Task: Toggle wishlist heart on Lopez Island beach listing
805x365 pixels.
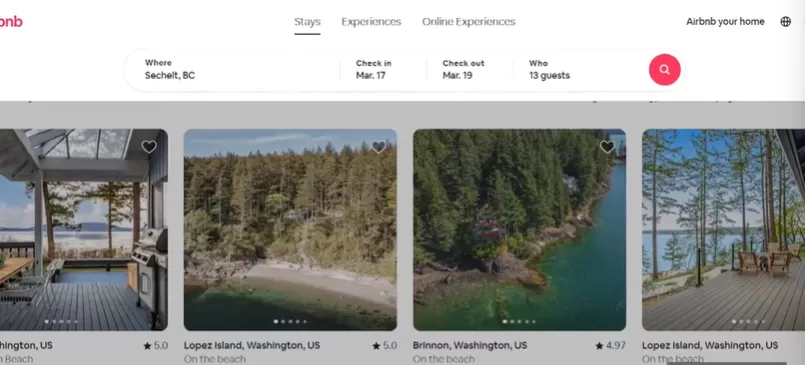Action: (378, 147)
